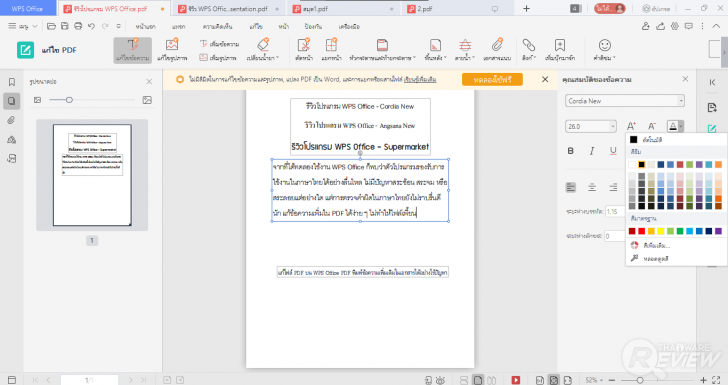Pick the yellow standard color swatch
Screen dimensions: 728x385
pyautogui.click(x=661, y=231)
